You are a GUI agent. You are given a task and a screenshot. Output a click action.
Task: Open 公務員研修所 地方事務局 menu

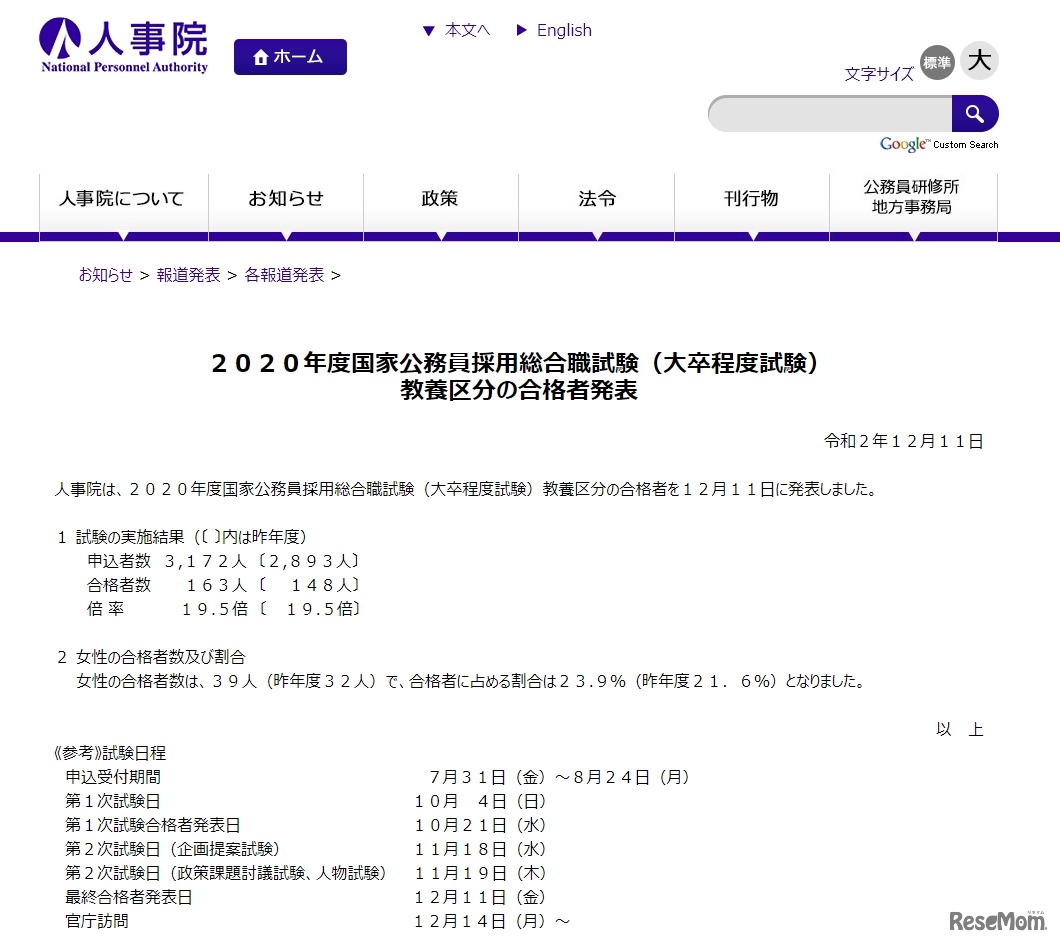coord(912,198)
